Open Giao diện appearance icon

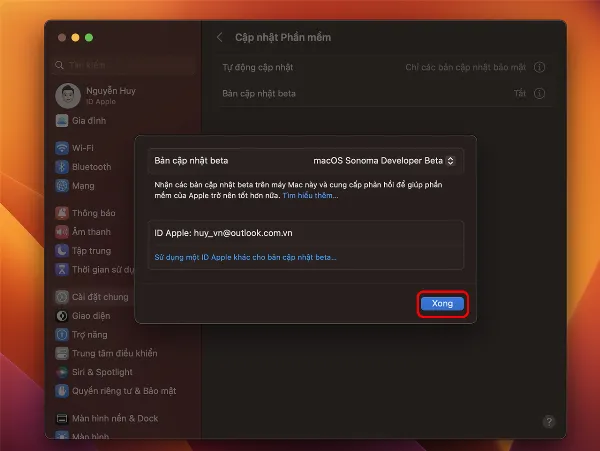click(62, 316)
